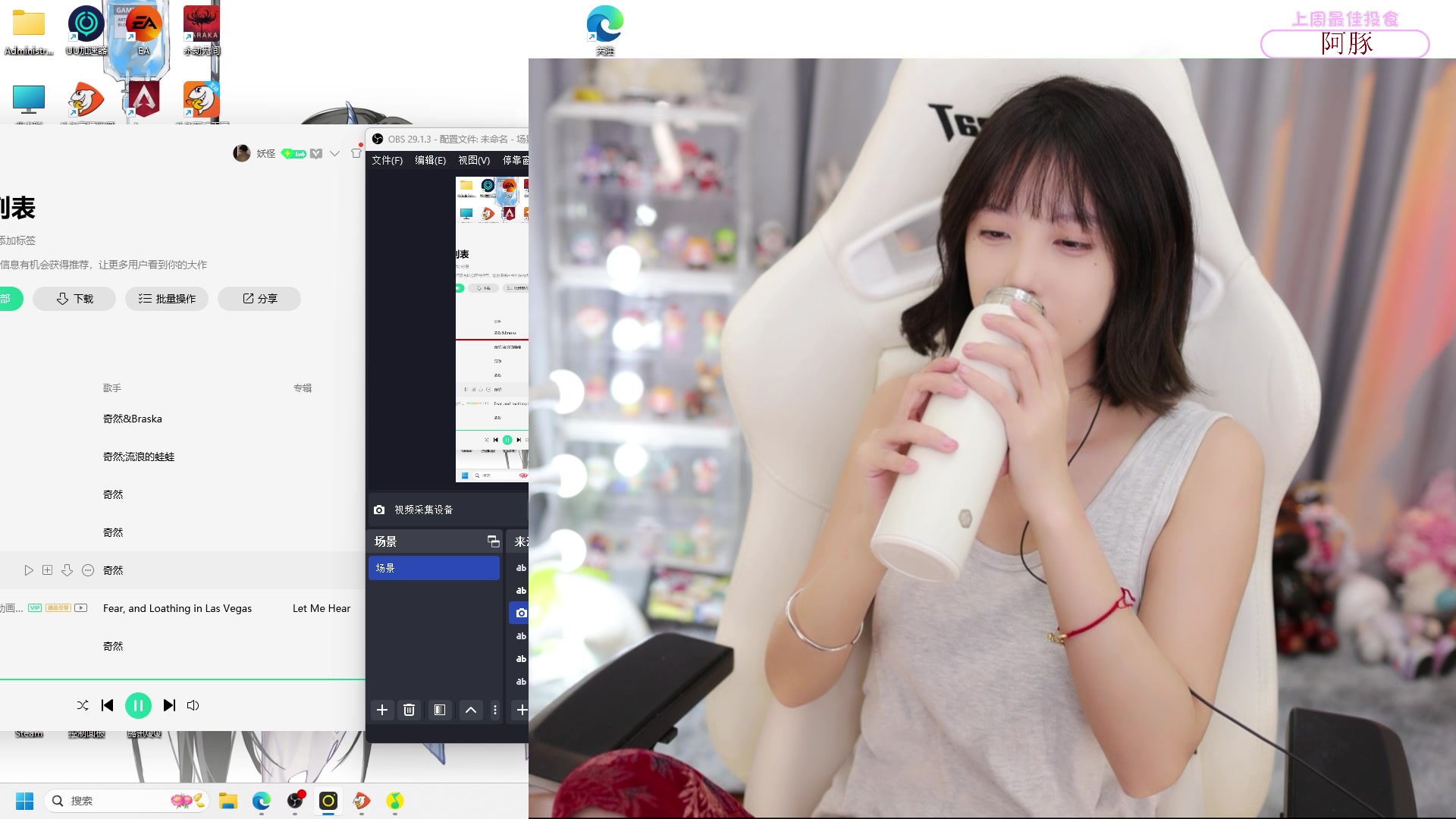Add a new source in OBS
Viewport: 1456px width, 819px height.
tap(522, 710)
